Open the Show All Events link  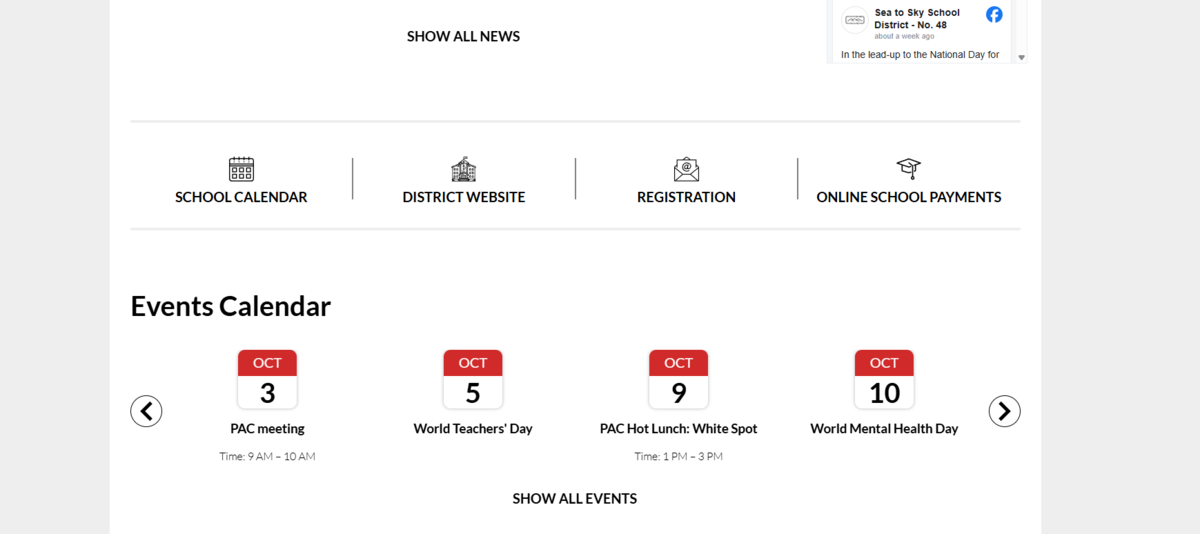574,498
